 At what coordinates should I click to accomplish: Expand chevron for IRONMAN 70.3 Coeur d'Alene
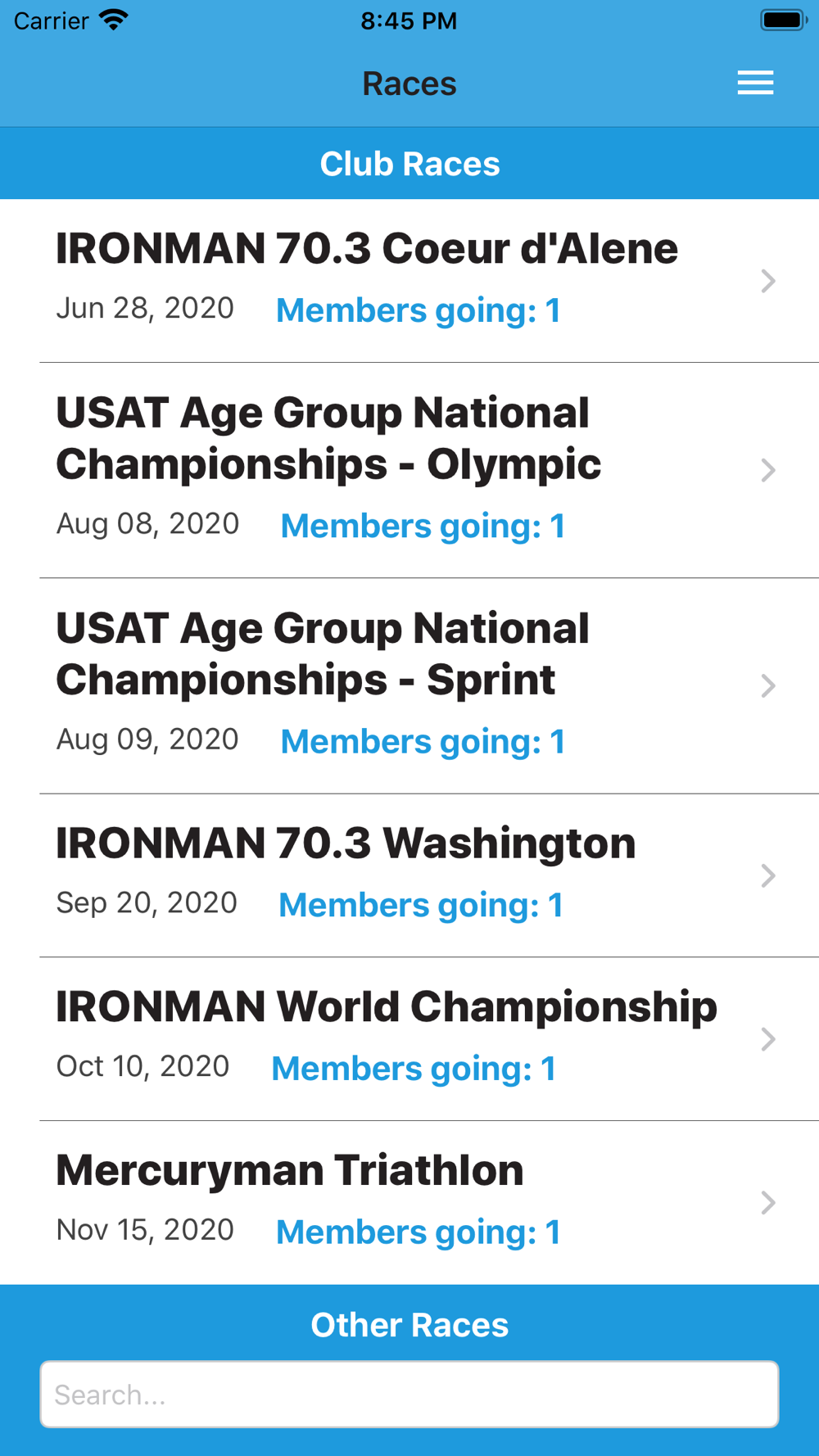(767, 281)
